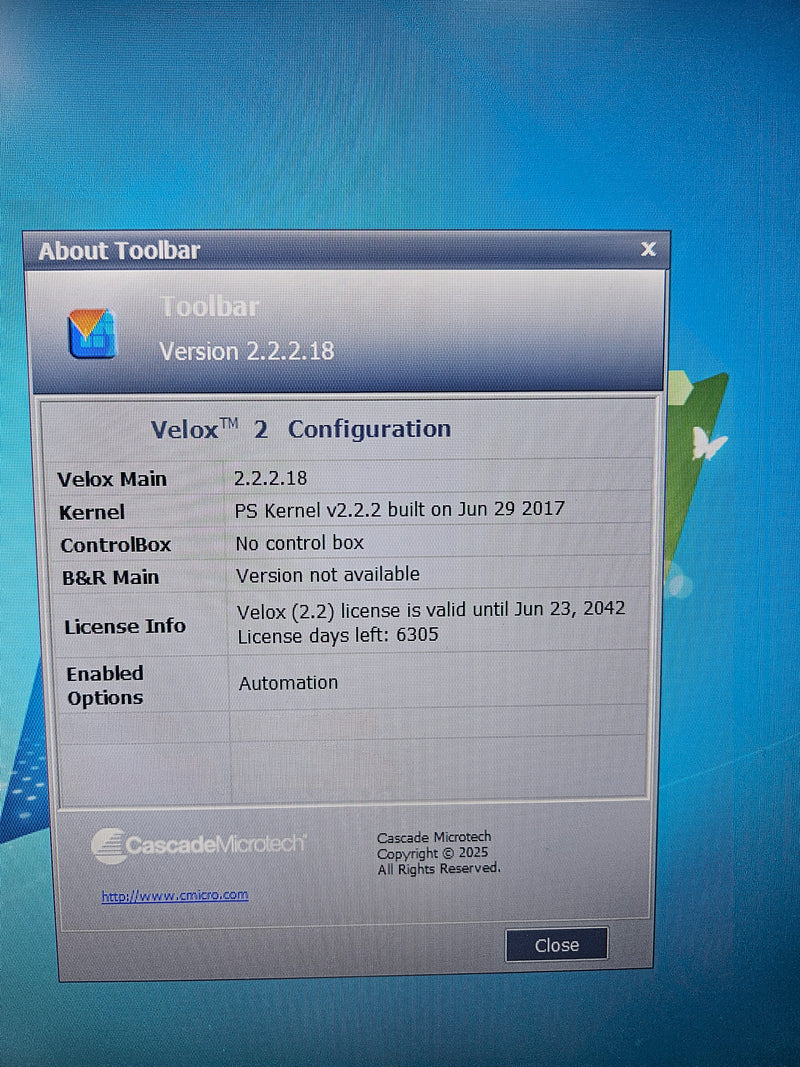The image size is (800, 1067).
Task: Click the Velox Main version value '2.2.2.18' in the table
Action: coord(271,478)
